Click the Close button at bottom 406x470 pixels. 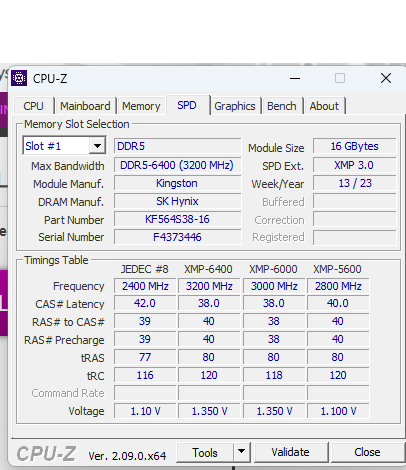(367, 452)
